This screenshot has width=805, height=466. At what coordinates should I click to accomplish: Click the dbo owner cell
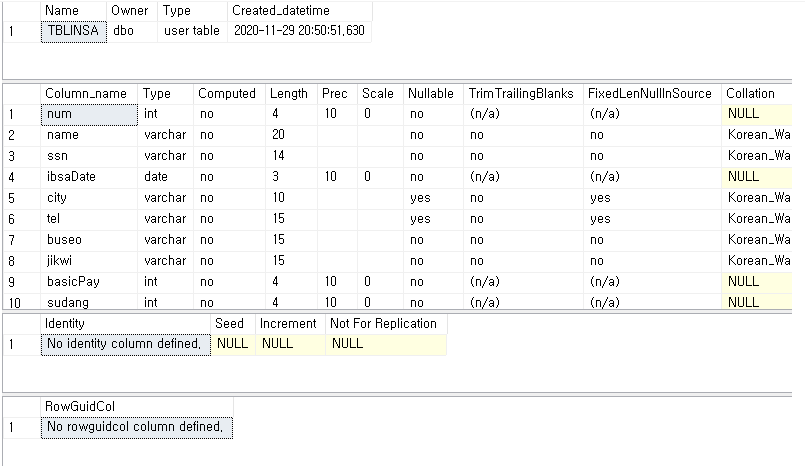(x=132, y=32)
